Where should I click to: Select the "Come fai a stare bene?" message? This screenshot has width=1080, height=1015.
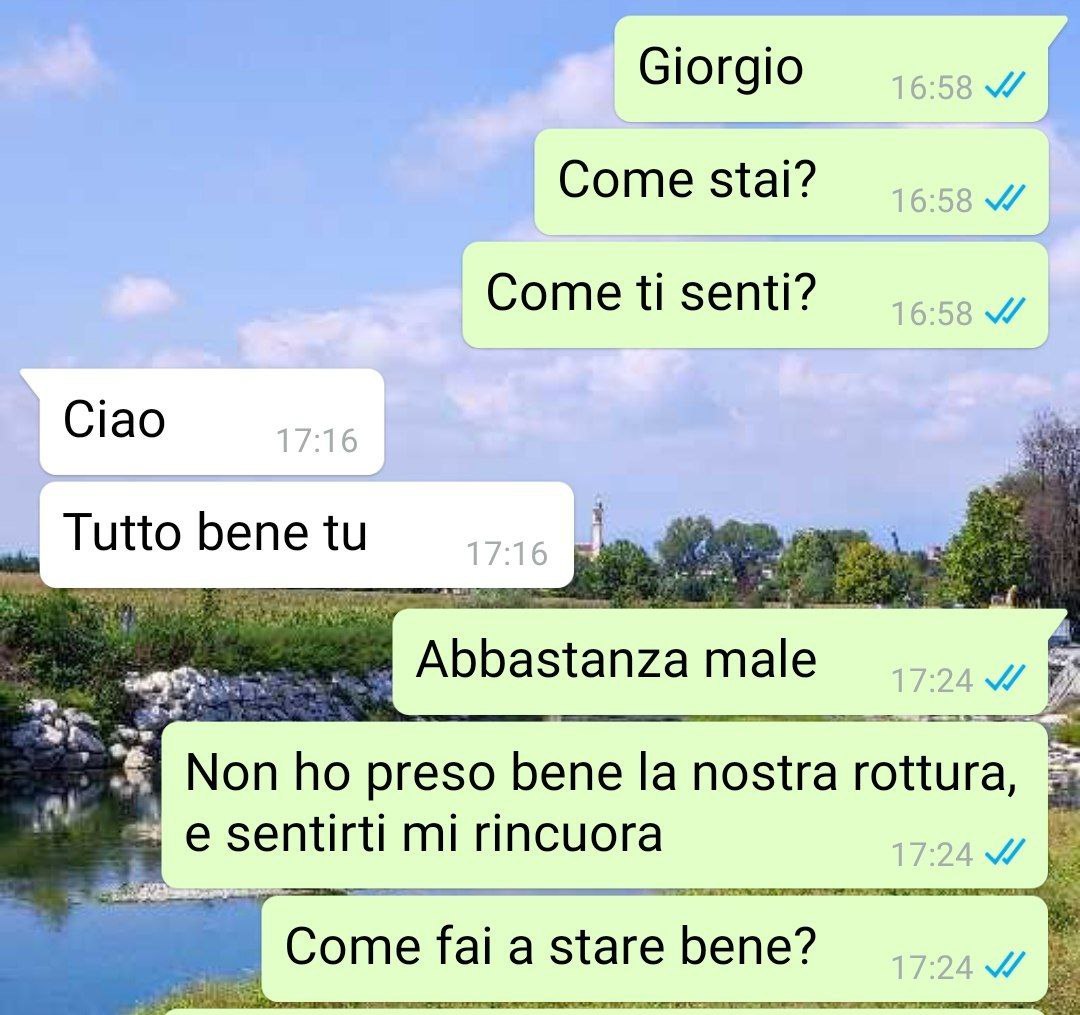click(654, 948)
